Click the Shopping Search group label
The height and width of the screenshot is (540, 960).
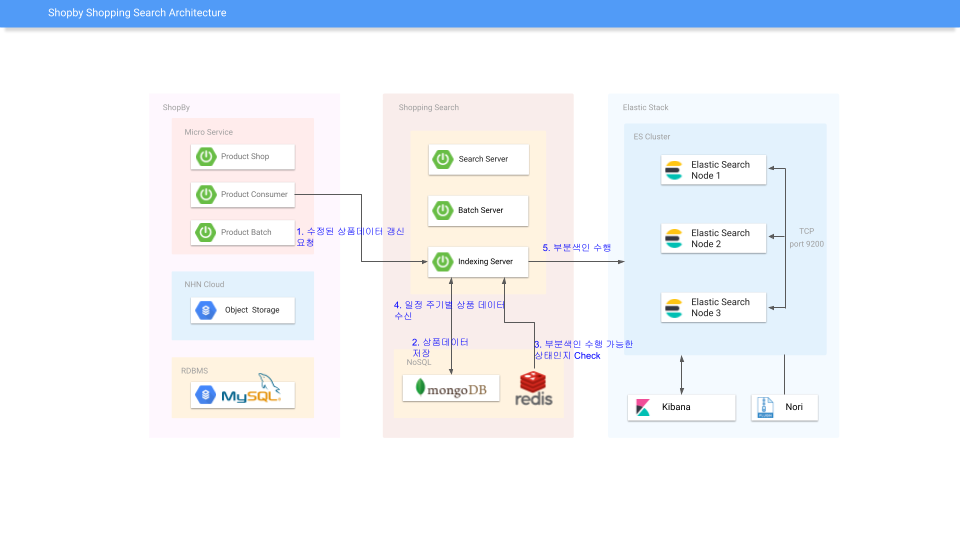[429, 108]
